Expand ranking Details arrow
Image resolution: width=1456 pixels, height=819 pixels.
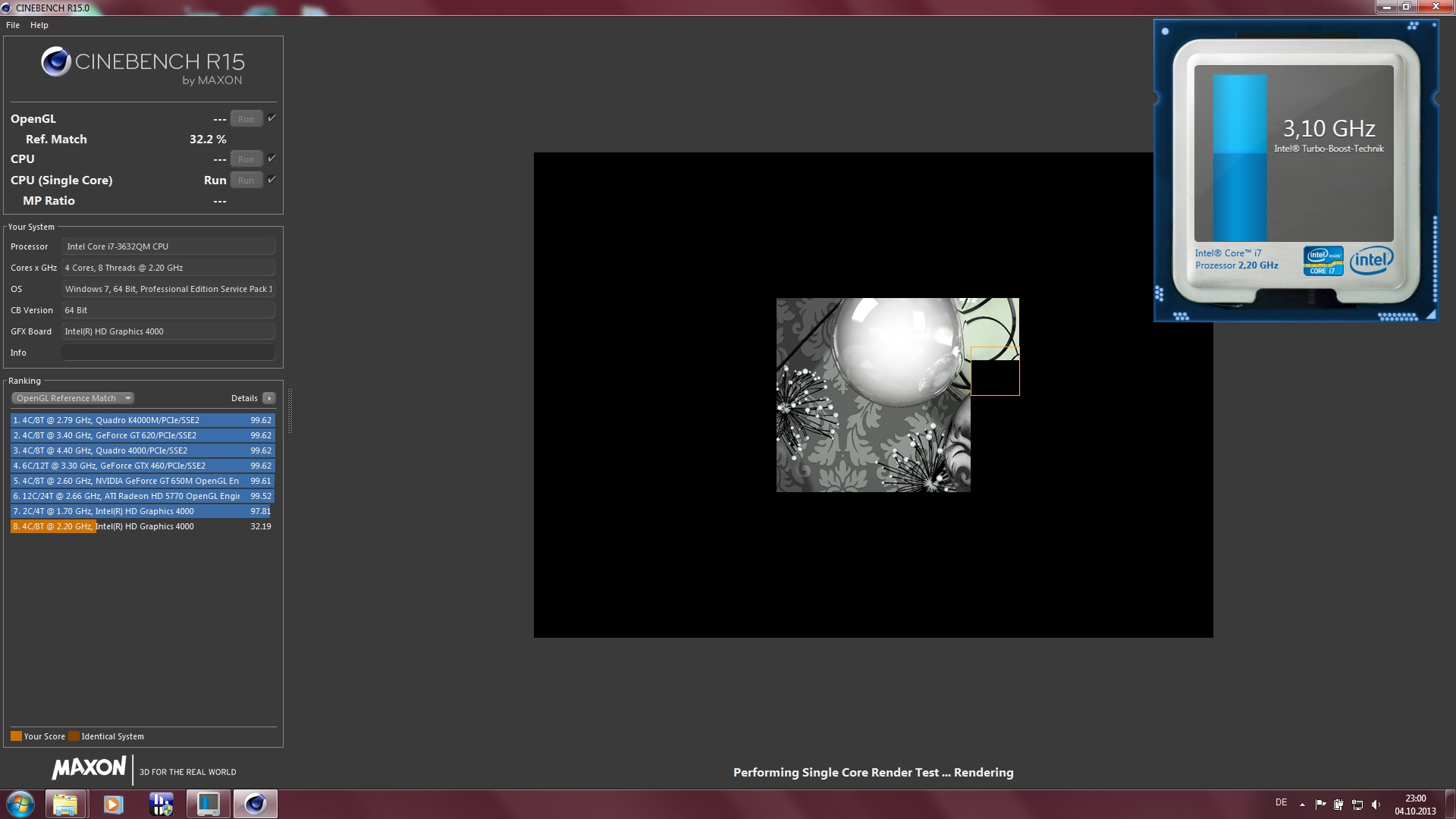pyautogui.click(x=268, y=398)
